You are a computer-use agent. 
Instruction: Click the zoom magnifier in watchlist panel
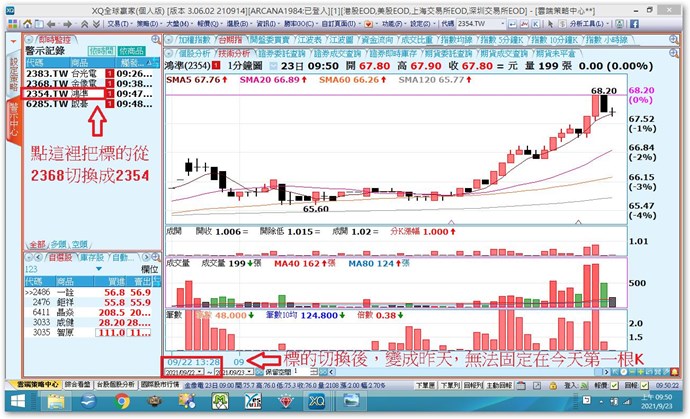pyautogui.click(x=155, y=257)
